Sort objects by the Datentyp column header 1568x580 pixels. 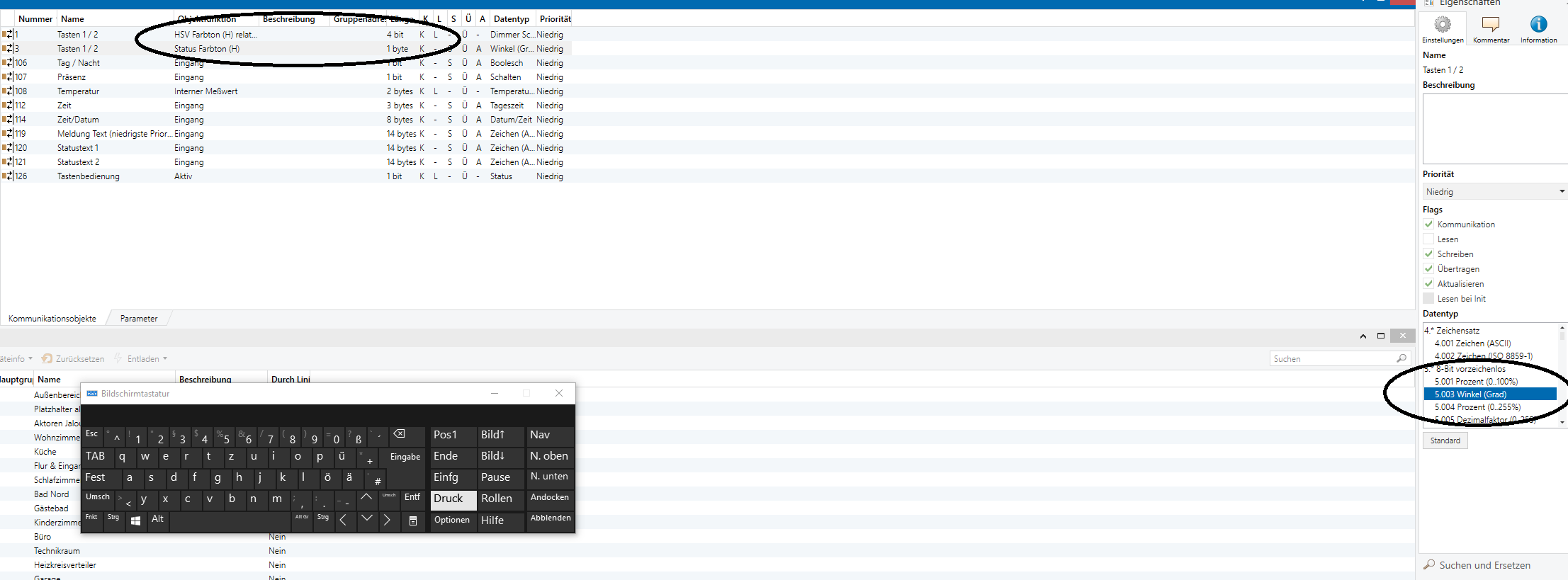pos(512,19)
